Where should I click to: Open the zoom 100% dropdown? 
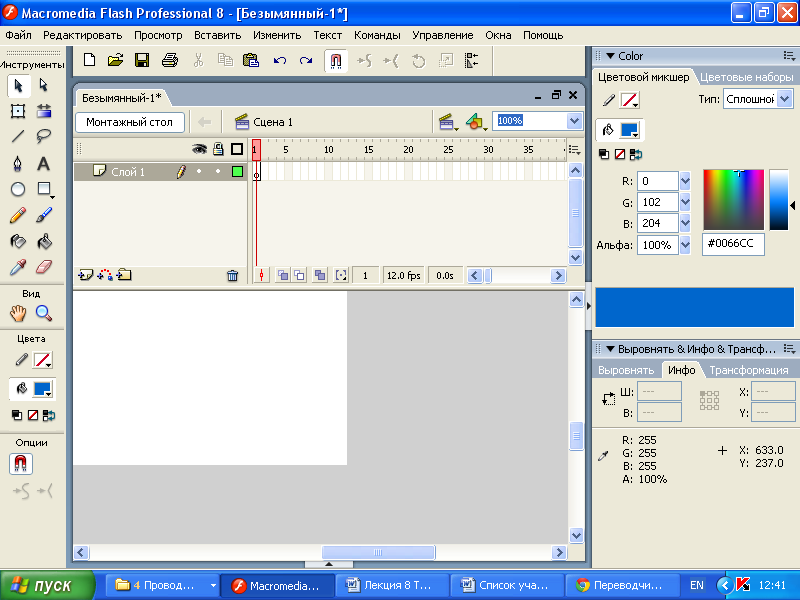pos(574,121)
